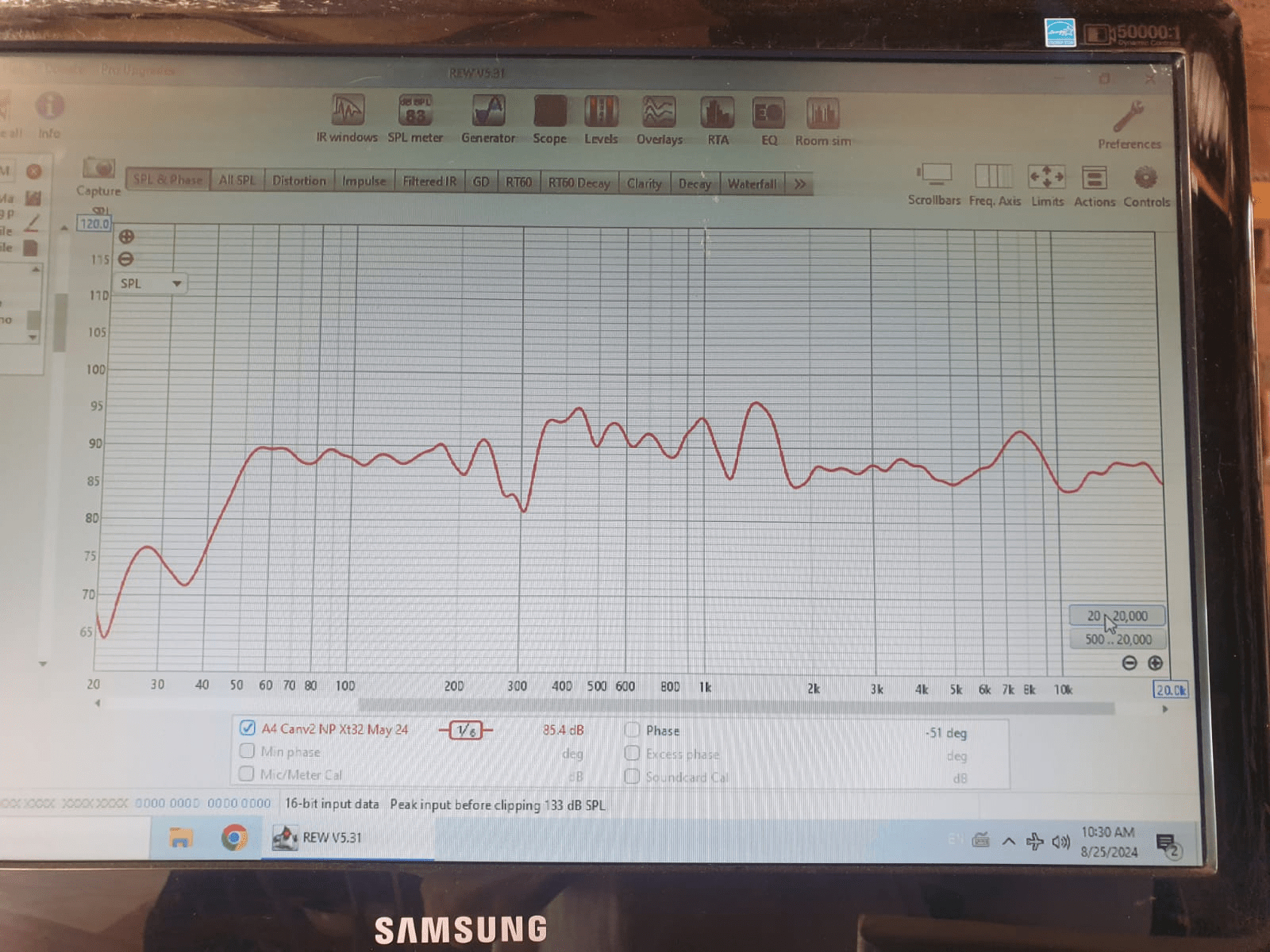This screenshot has height=952, width=1270.
Task: Switch to the GD tab
Action: pos(481,182)
